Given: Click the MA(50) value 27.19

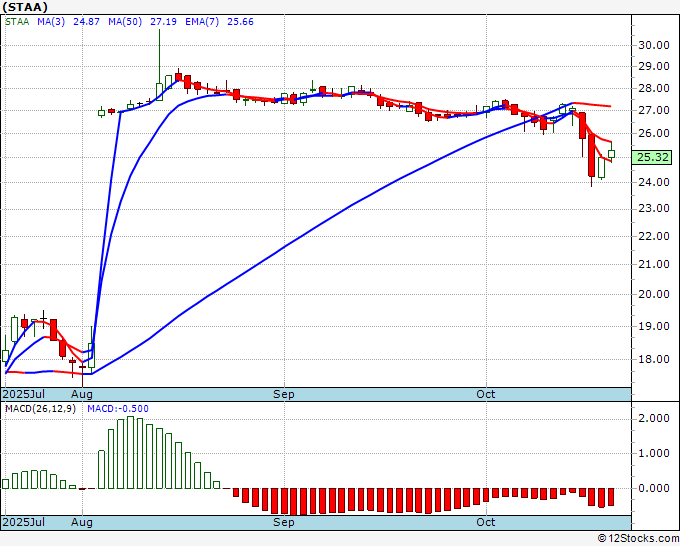Looking at the screenshot, I should coord(163,22).
